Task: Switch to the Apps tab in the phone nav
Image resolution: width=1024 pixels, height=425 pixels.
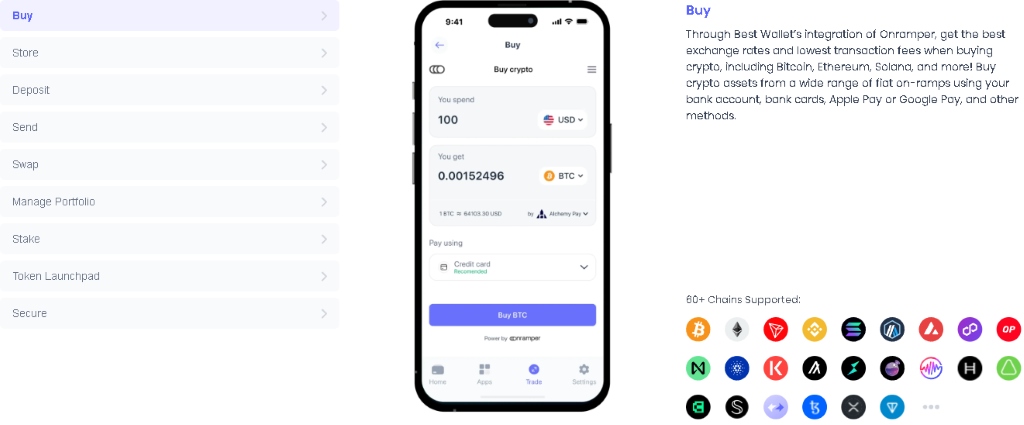Action: click(485, 374)
